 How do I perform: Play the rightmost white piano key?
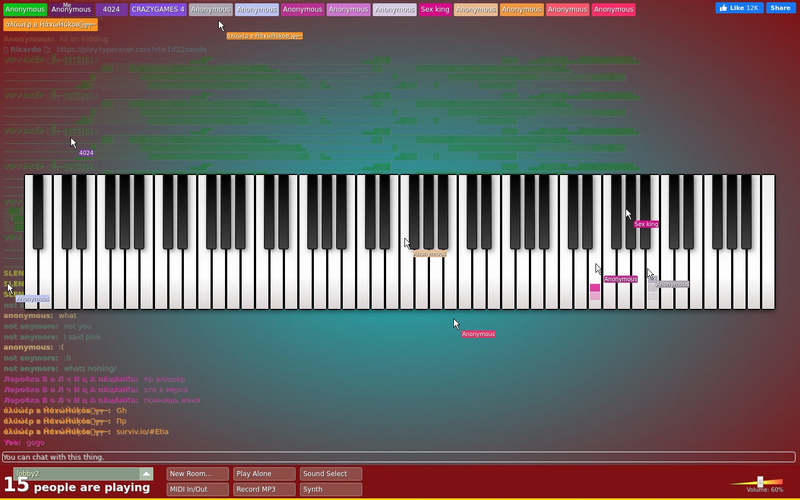point(768,242)
